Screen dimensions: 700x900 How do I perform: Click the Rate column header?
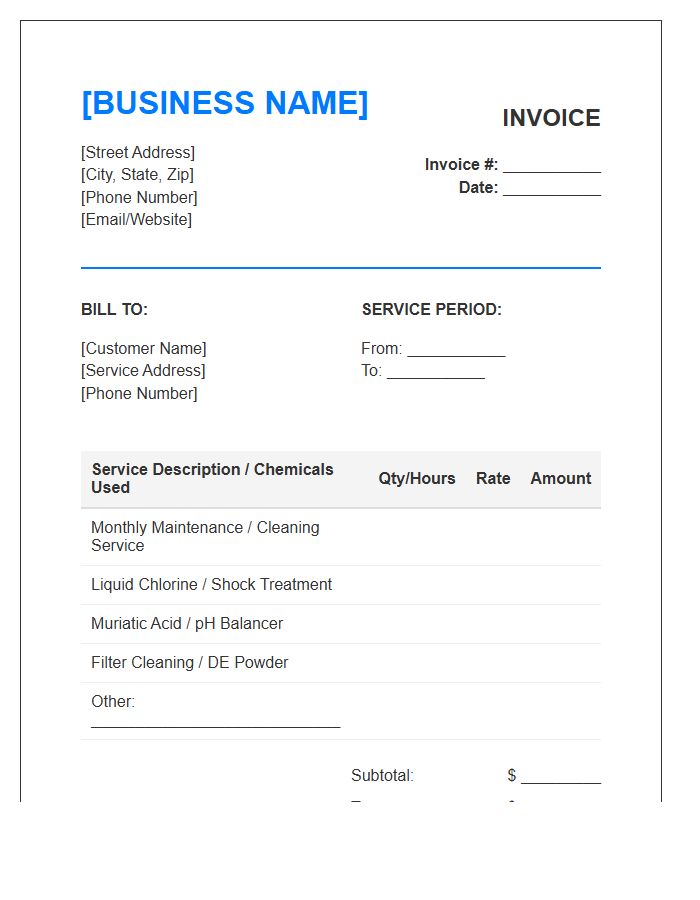493,479
